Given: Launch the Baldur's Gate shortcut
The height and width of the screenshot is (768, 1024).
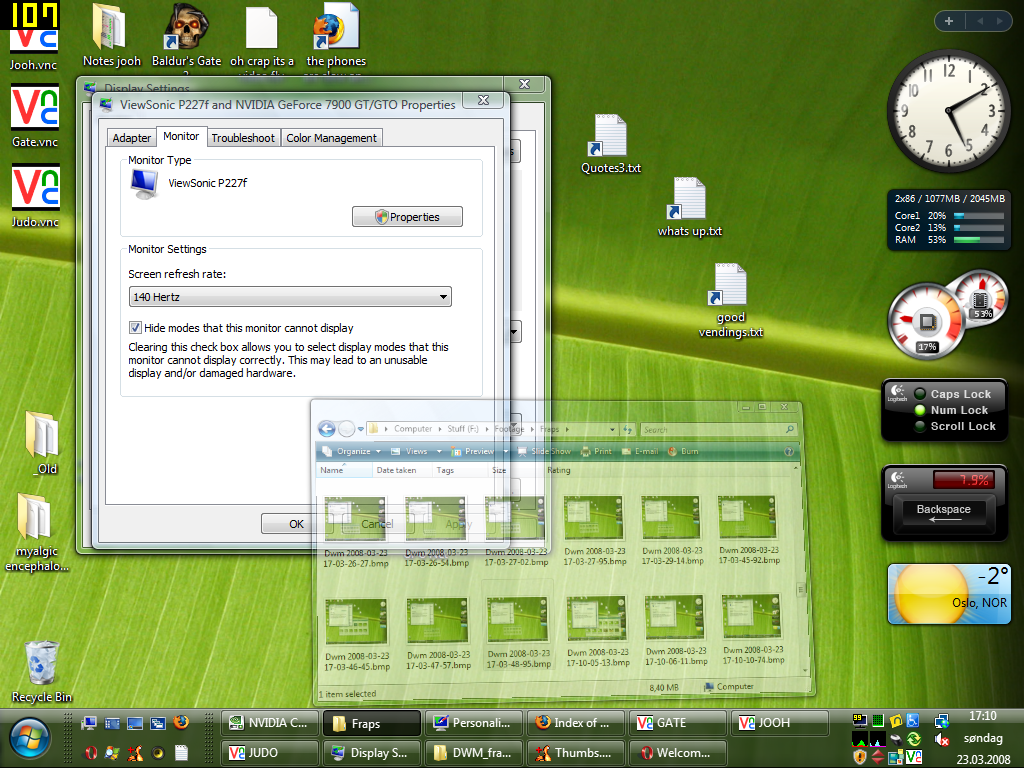Looking at the screenshot, I should (186, 36).
